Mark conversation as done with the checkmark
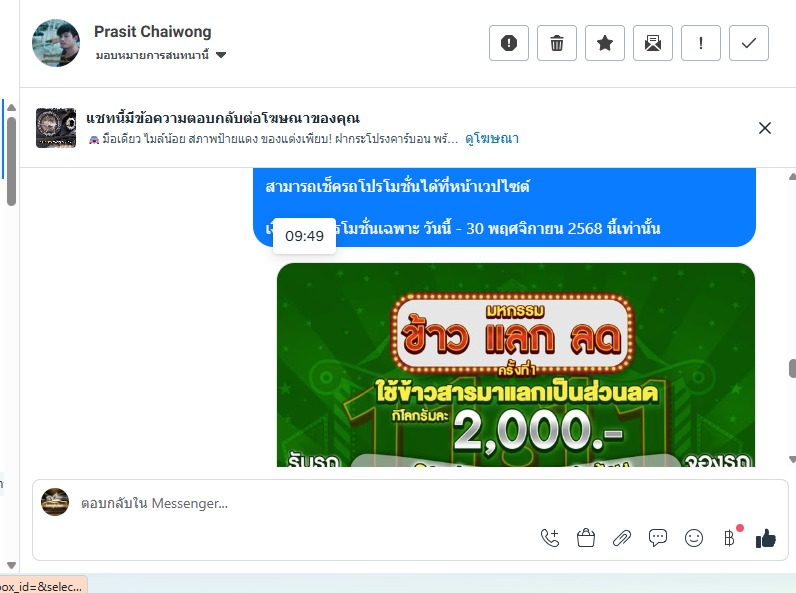The width and height of the screenshot is (796, 593). 749,43
